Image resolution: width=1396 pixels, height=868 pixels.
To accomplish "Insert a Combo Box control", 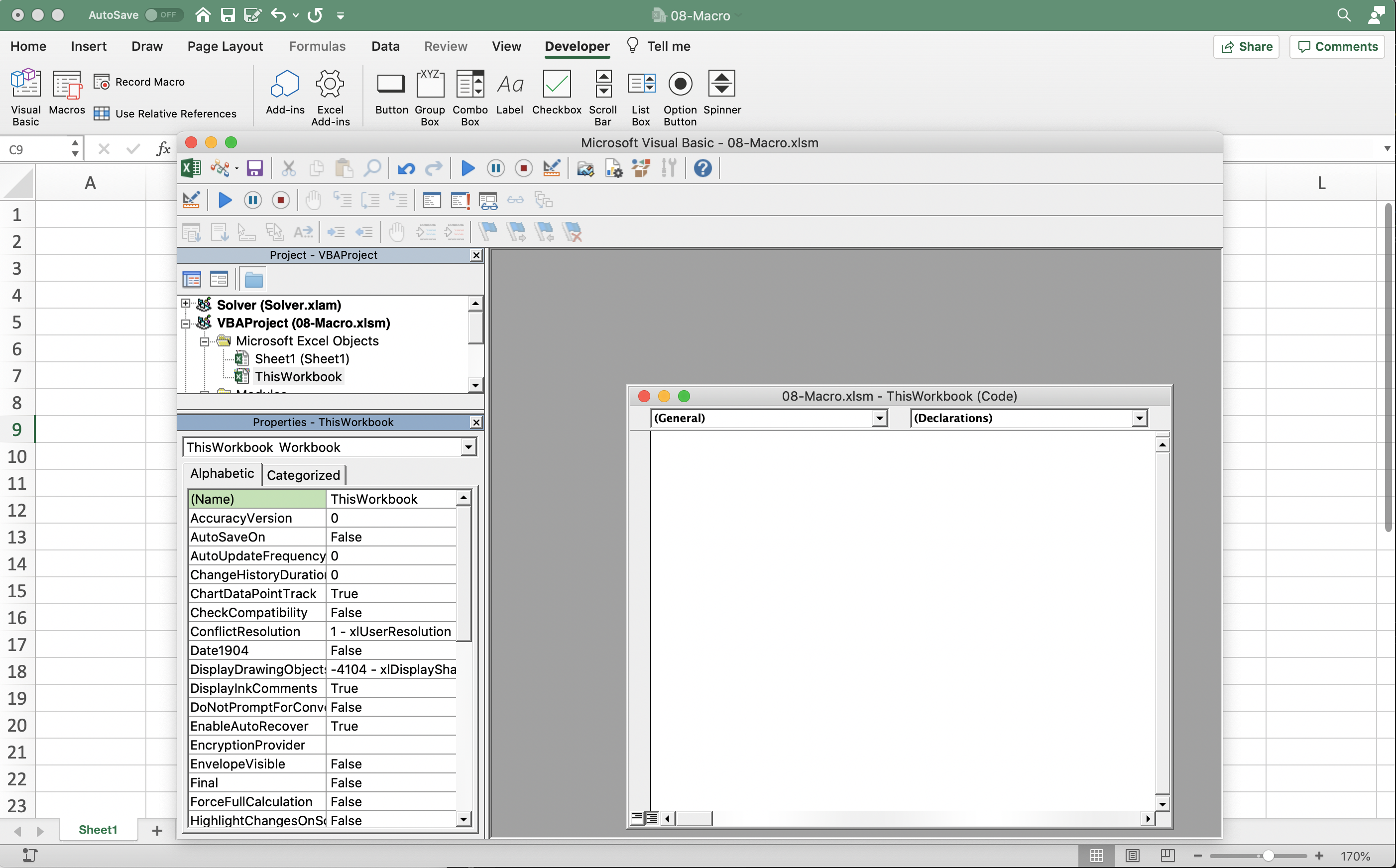I will coord(470,97).
